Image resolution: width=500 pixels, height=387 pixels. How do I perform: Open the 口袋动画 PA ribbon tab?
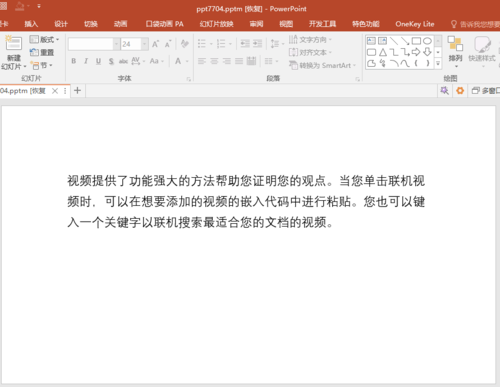click(x=165, y=24)
